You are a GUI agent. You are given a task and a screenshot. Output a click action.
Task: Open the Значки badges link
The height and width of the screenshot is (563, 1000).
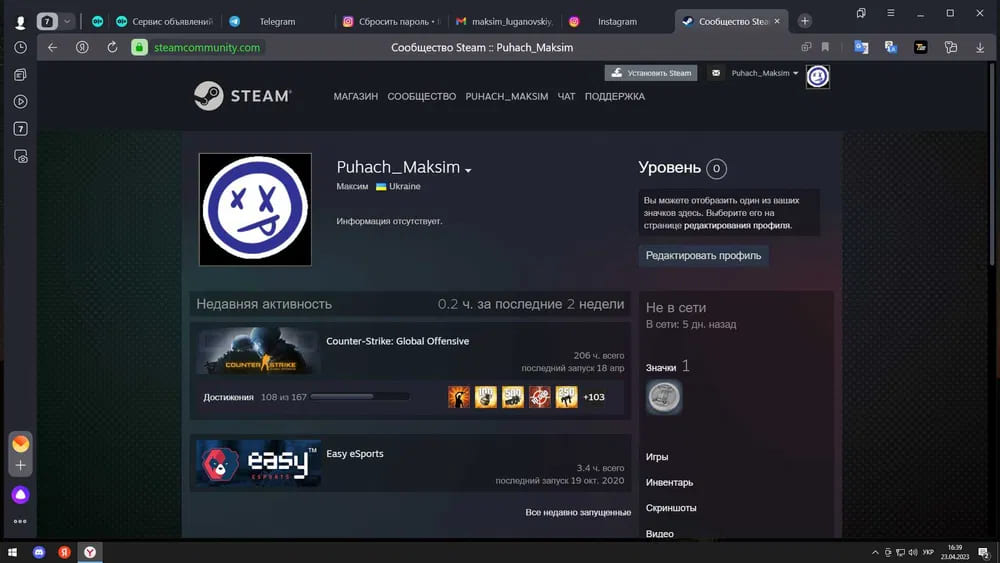[661, 367]
